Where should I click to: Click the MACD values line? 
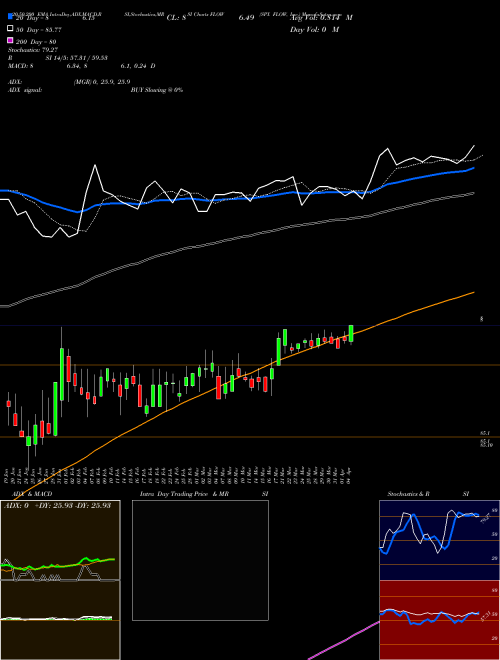tap(82, 66)
